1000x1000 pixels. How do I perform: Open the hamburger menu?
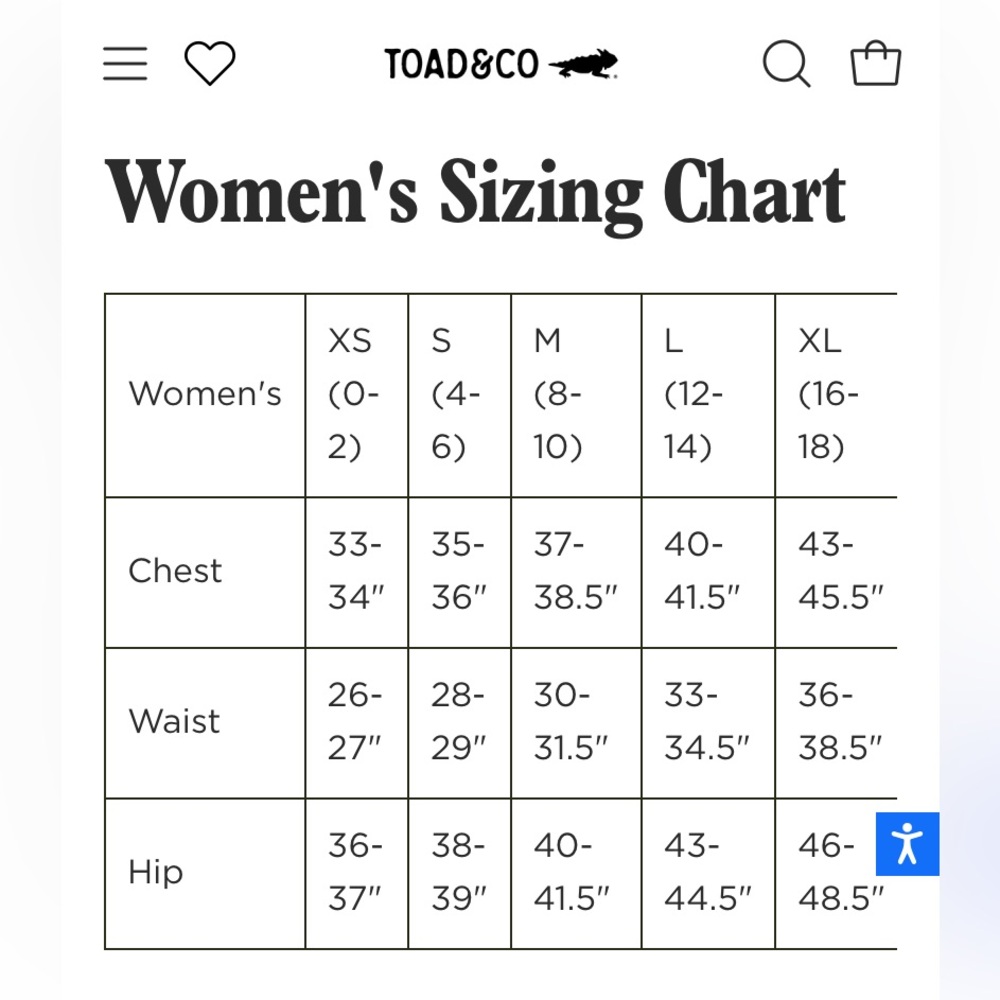pyautogui.click(x=125, y=64)
